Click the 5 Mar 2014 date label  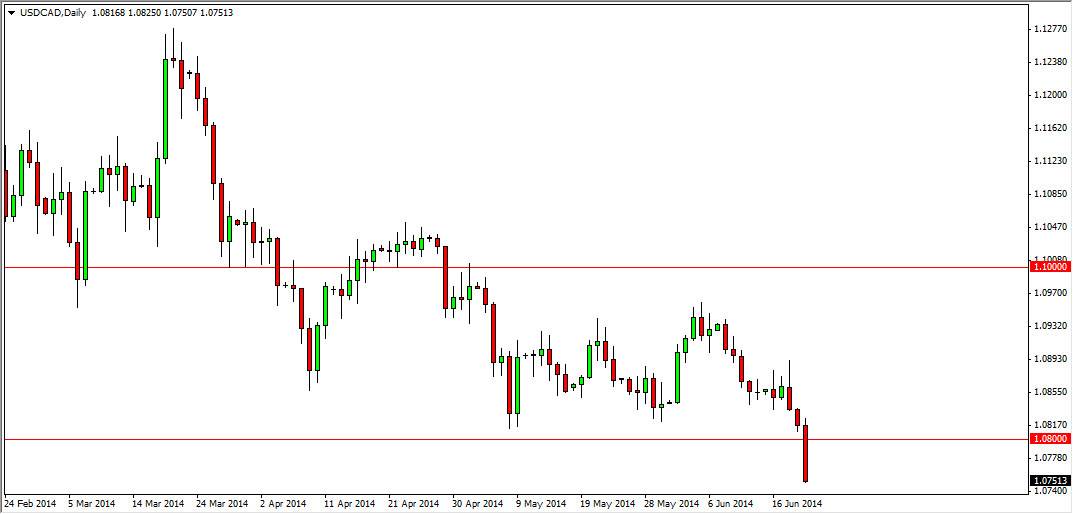pos(90,504)
